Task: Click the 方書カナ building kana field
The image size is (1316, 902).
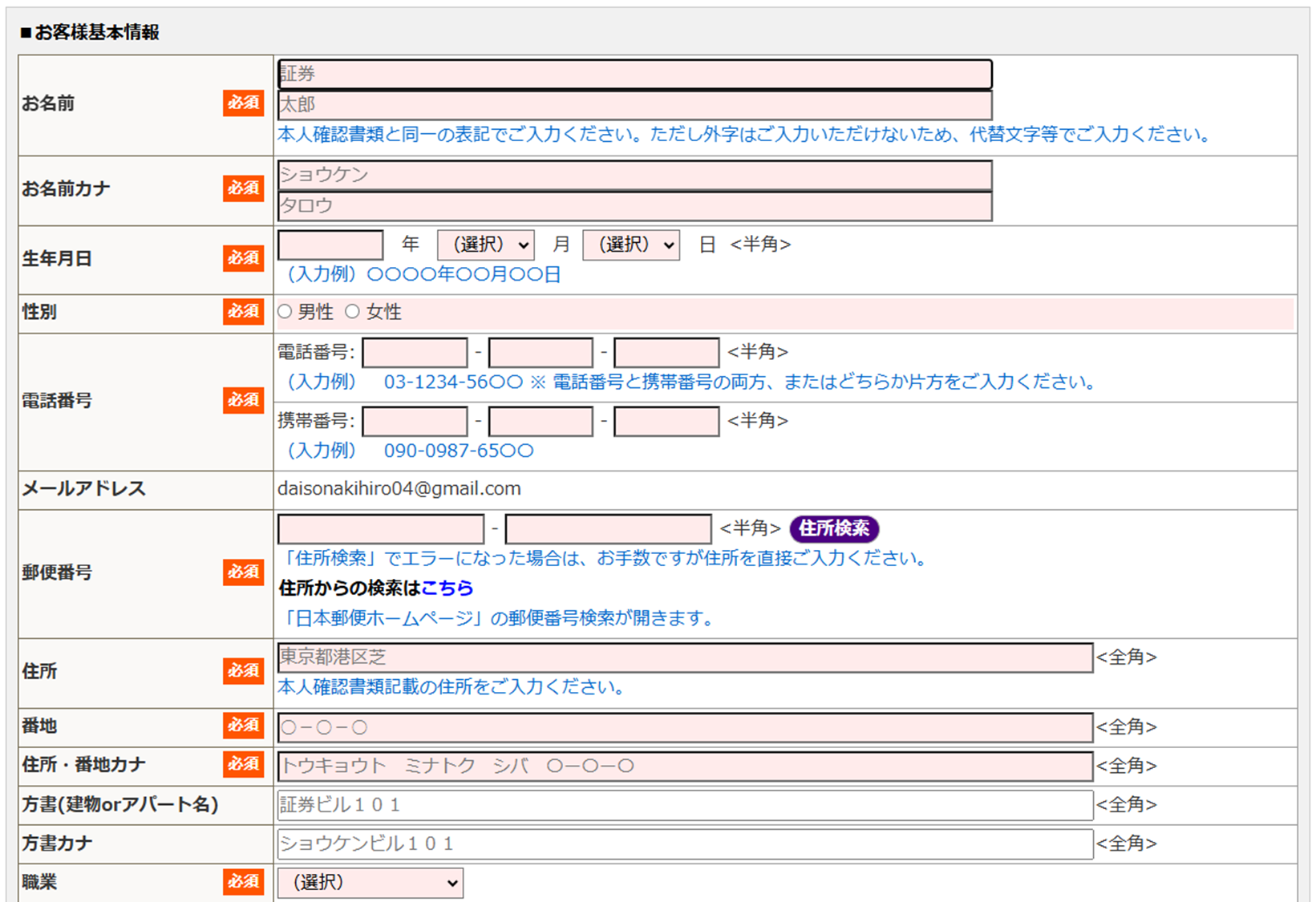Action: click(685, 843)
